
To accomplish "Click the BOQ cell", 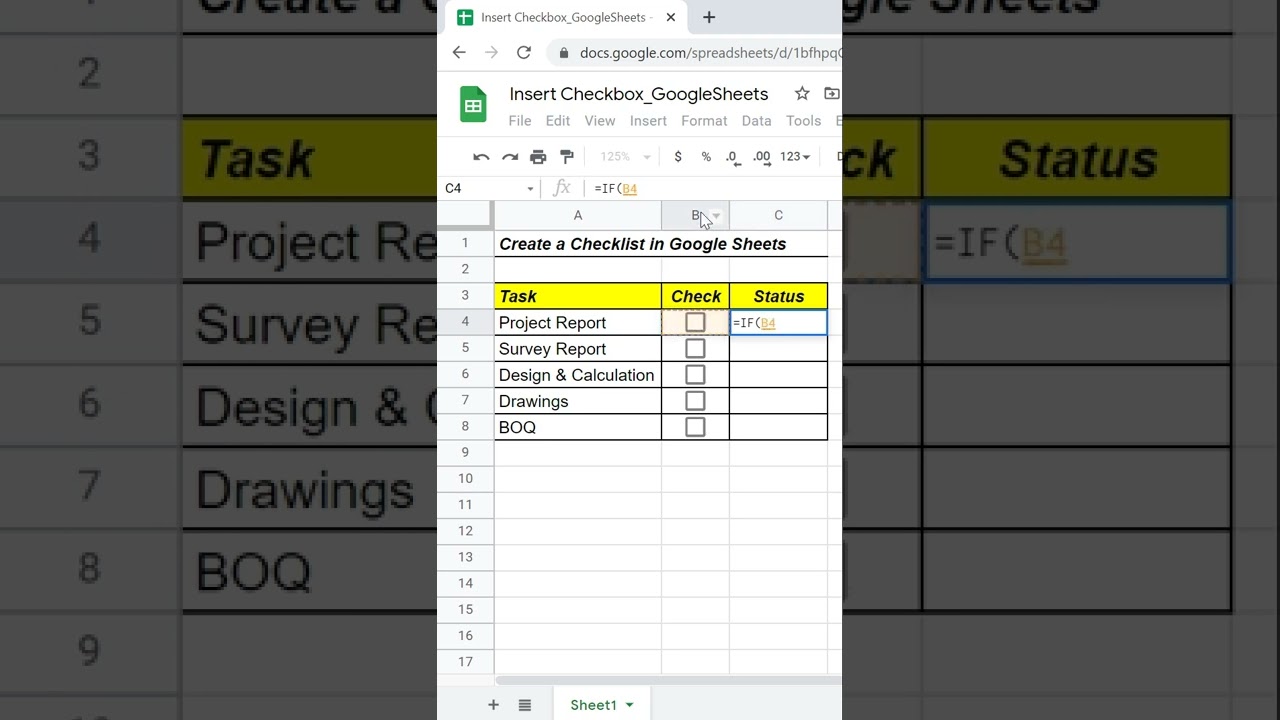I will click(x=578, y=427).
